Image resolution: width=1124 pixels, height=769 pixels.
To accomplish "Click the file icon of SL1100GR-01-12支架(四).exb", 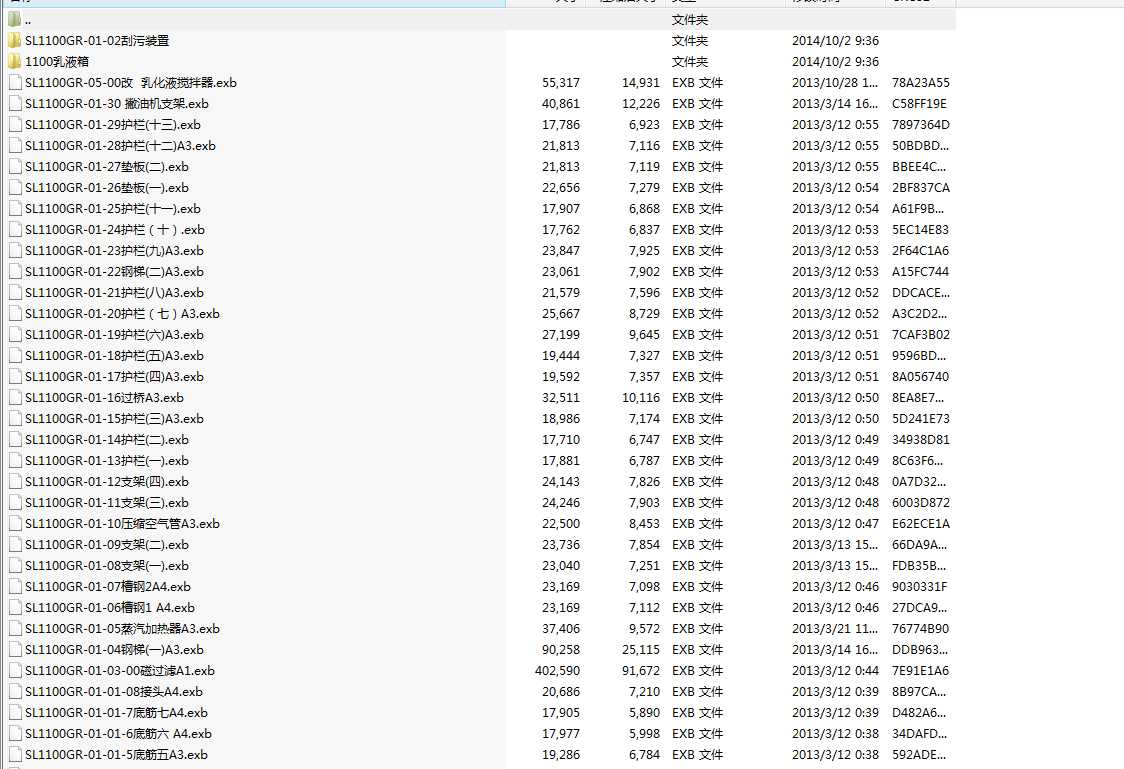I will (15, 482).
